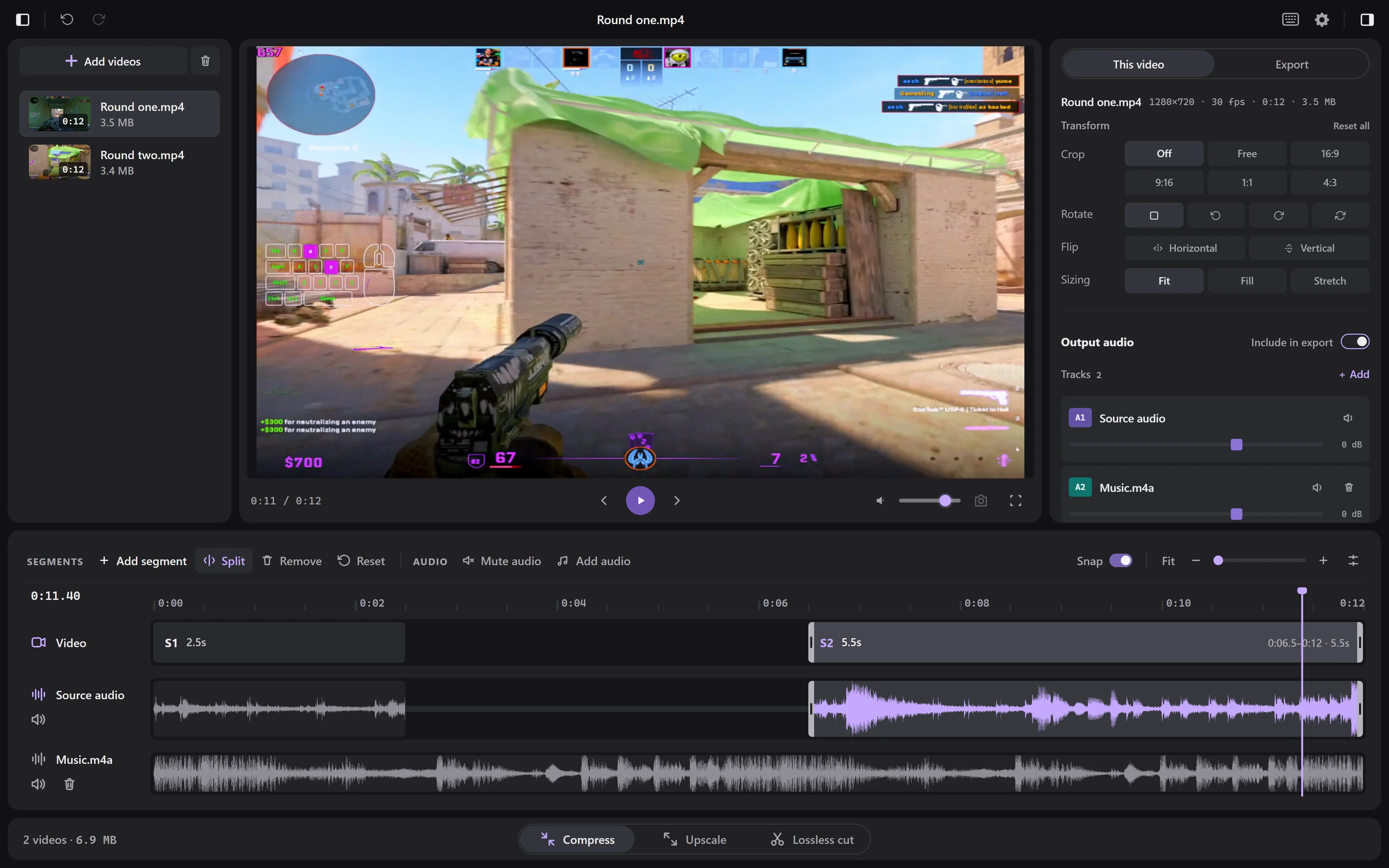
Task: Enter fullscreen preview
Action: click(x=1015, y=501)
